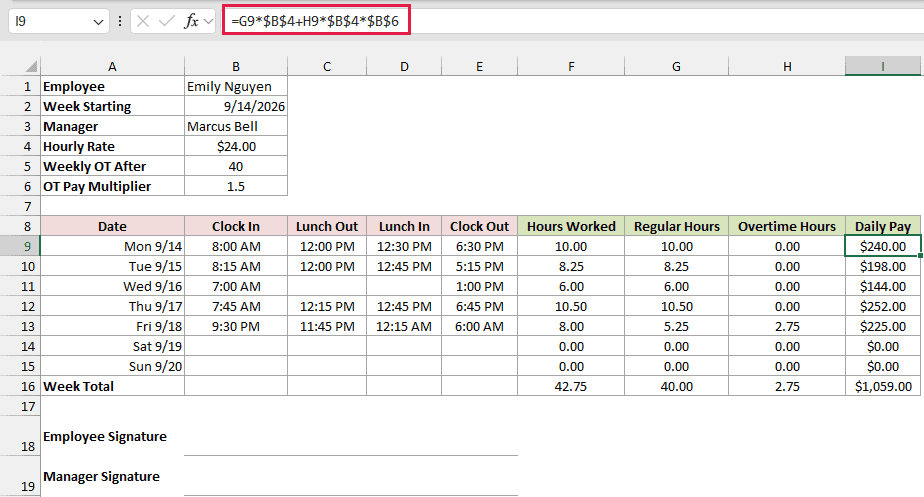Screen dimensions: 924x497
Task: Select column F header
Action: click(571, 67)
